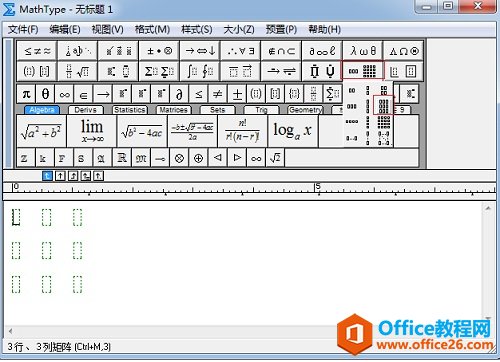Insert the θ symbol from small bar
Viewport: 500px width, 362px height.
point(45,94)
